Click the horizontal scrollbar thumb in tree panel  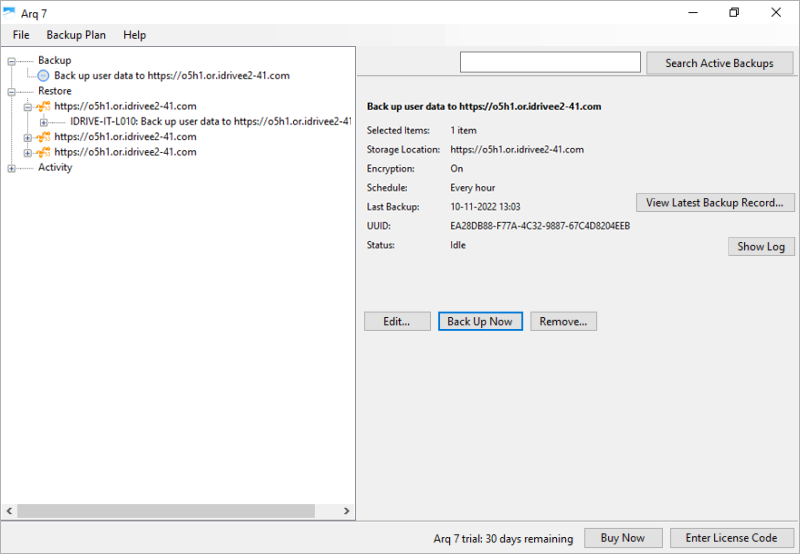166,511
